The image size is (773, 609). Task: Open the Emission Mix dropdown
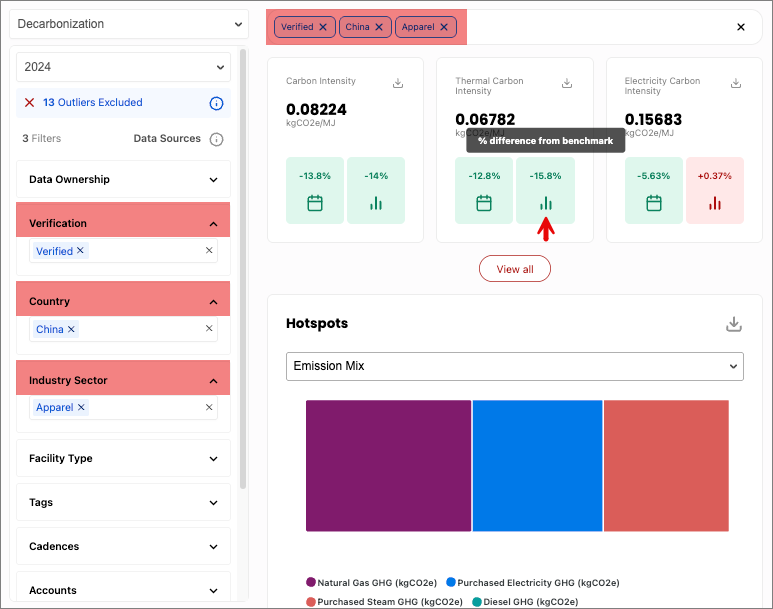coord(515,366)
